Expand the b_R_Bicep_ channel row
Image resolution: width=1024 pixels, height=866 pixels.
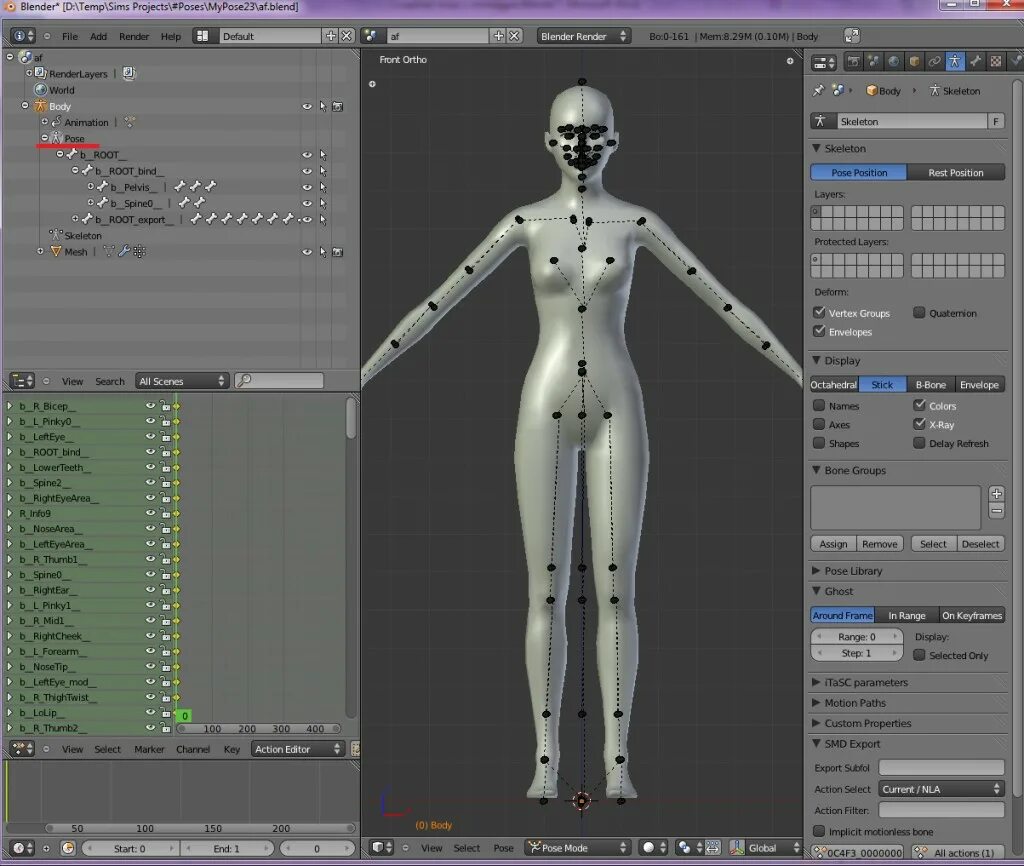(9, 406)
